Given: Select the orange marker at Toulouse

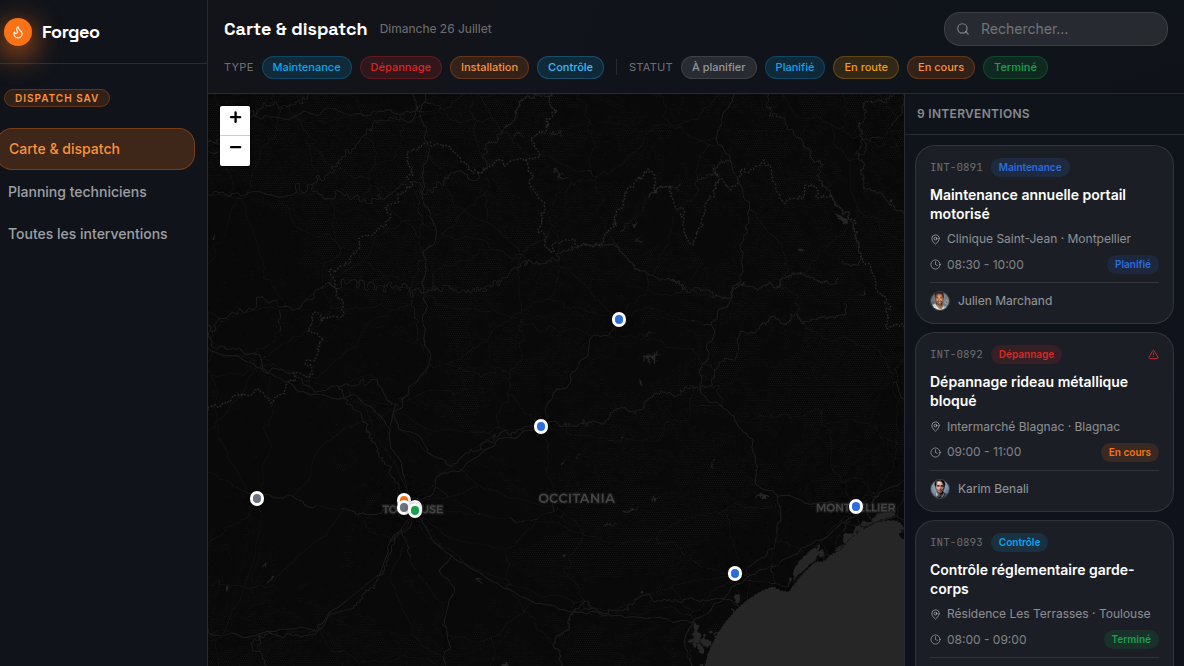Looking at the screenshot, I should pos(404,498).
